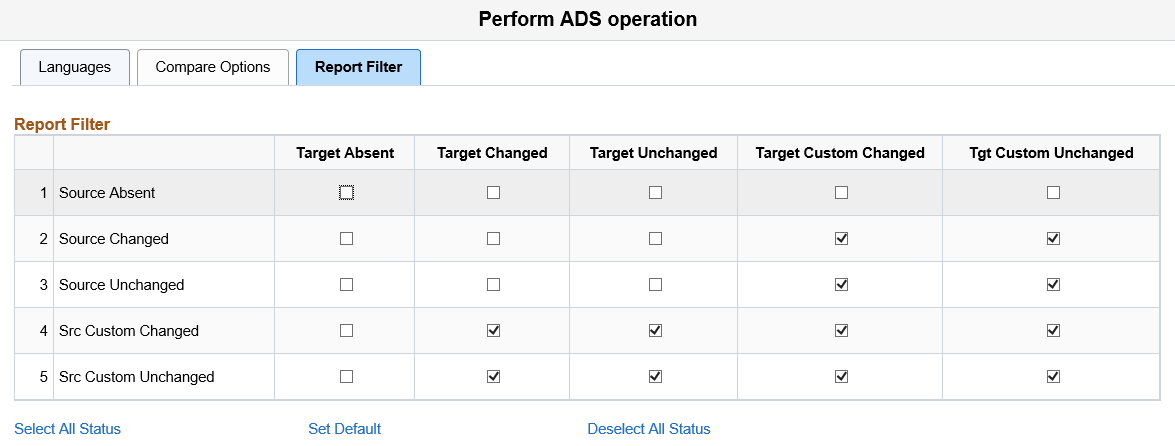Click the Deselect All Status link
Image resolution: width=1175 pixels, height=446 pixels.
(x=649, y=429)
